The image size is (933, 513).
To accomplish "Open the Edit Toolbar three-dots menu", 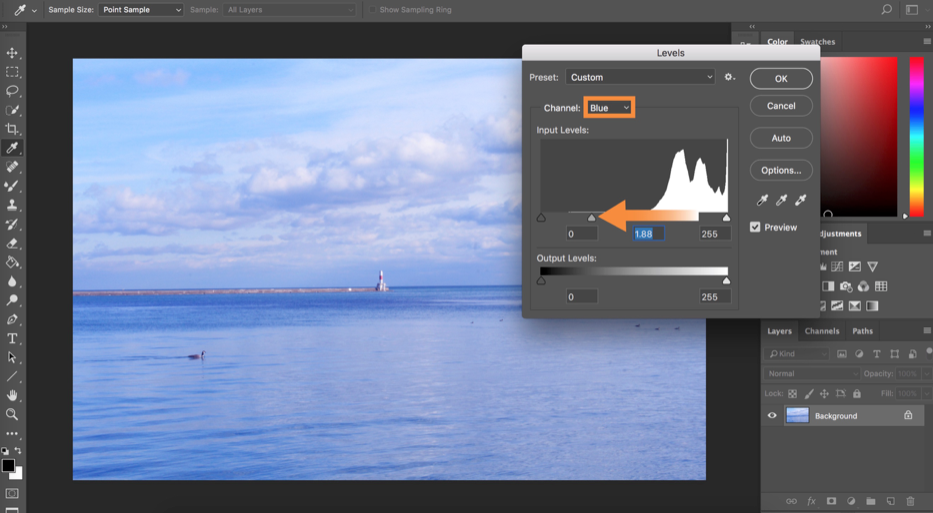I will point(12,434).
